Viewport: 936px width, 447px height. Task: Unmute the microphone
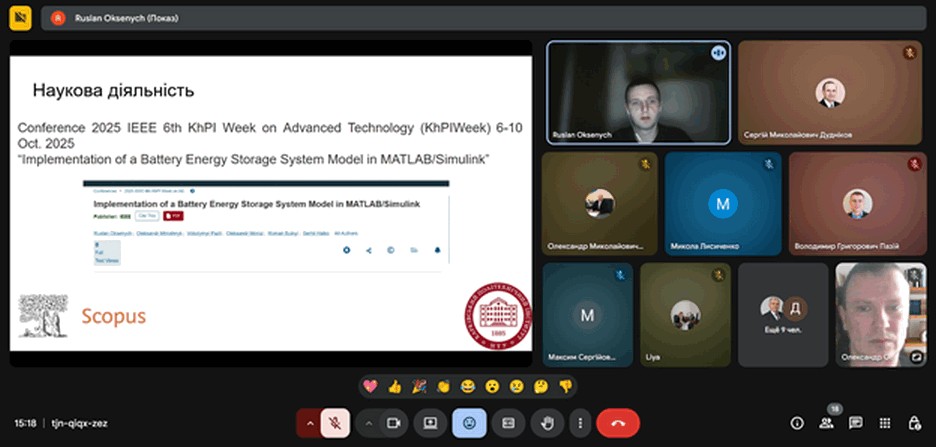[x=336, y=423]
